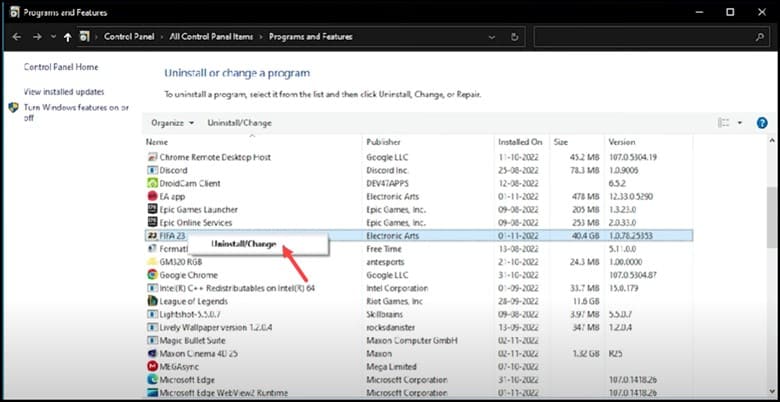
Task: Click the 40.4 GB size value
Action: coord(583,235)
